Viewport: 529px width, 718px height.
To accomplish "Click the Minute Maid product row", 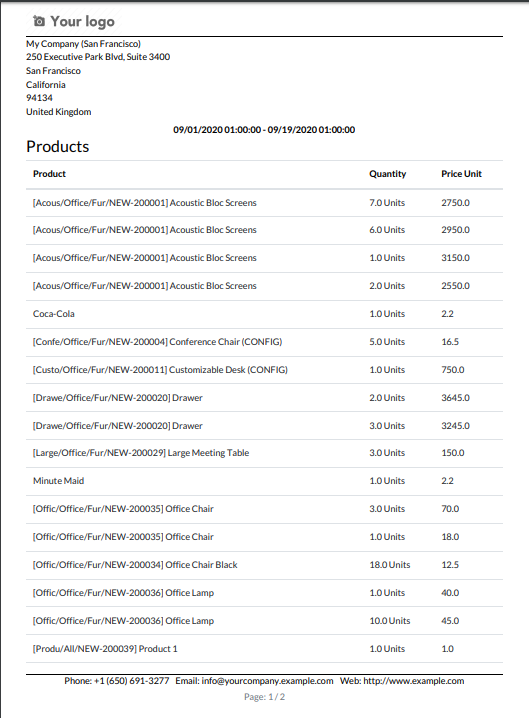I will 264,481.
